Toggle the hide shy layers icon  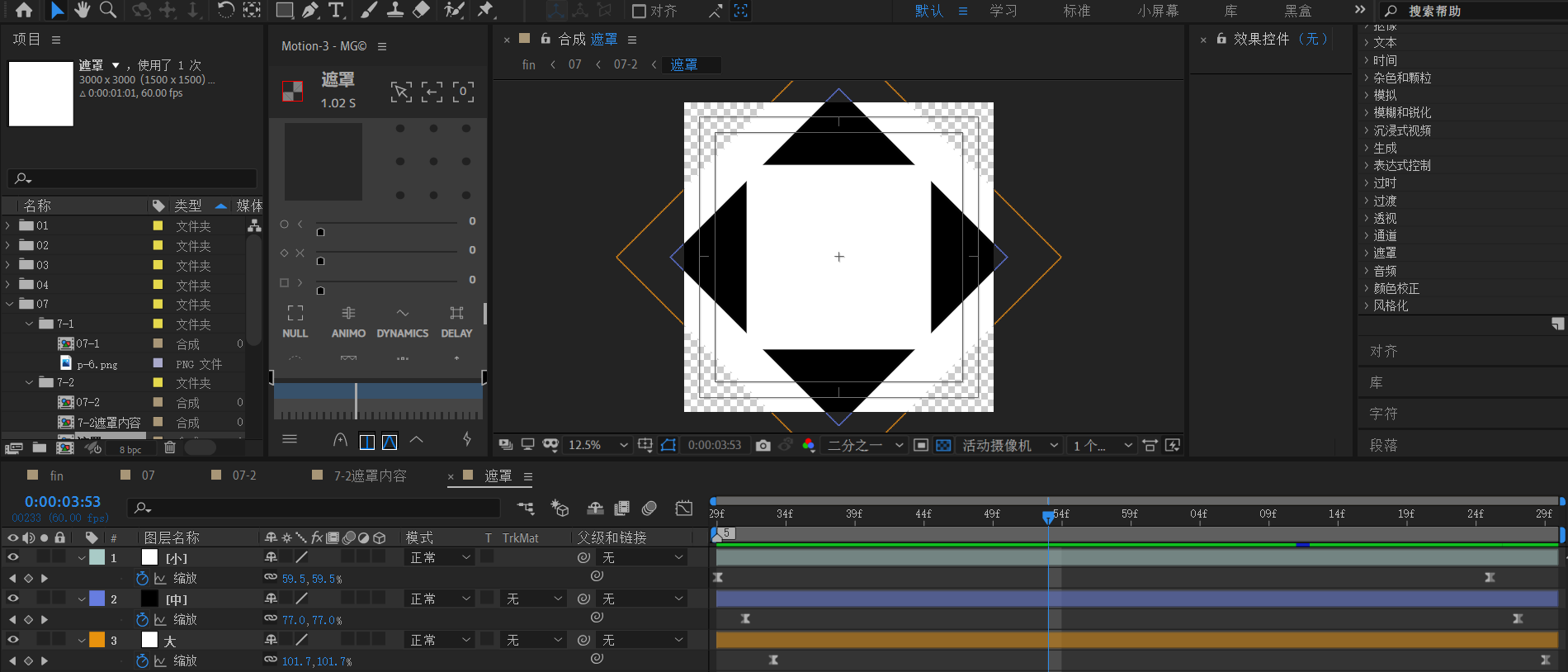tap(595, 508)
